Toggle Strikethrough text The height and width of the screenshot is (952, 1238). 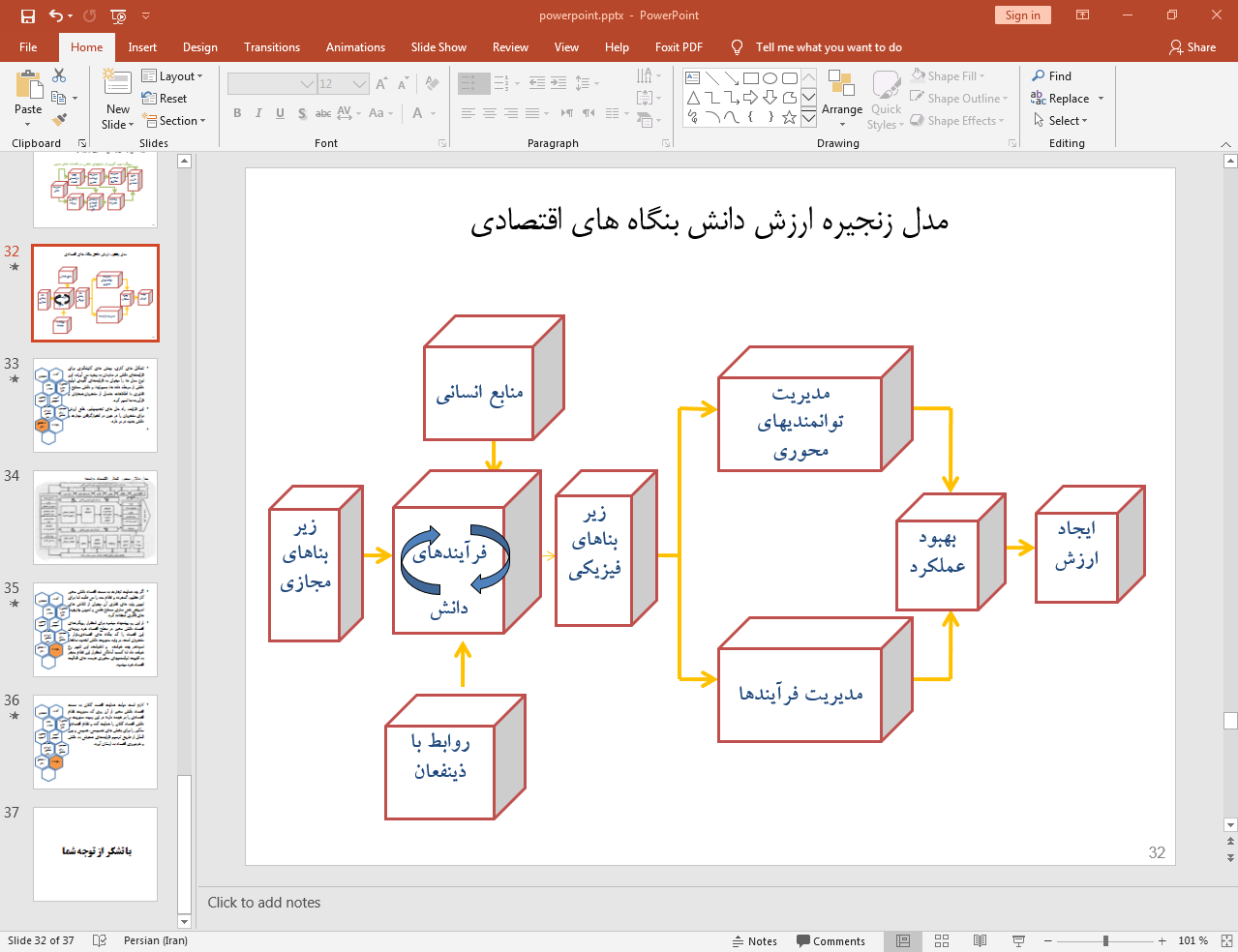(323, 113)
